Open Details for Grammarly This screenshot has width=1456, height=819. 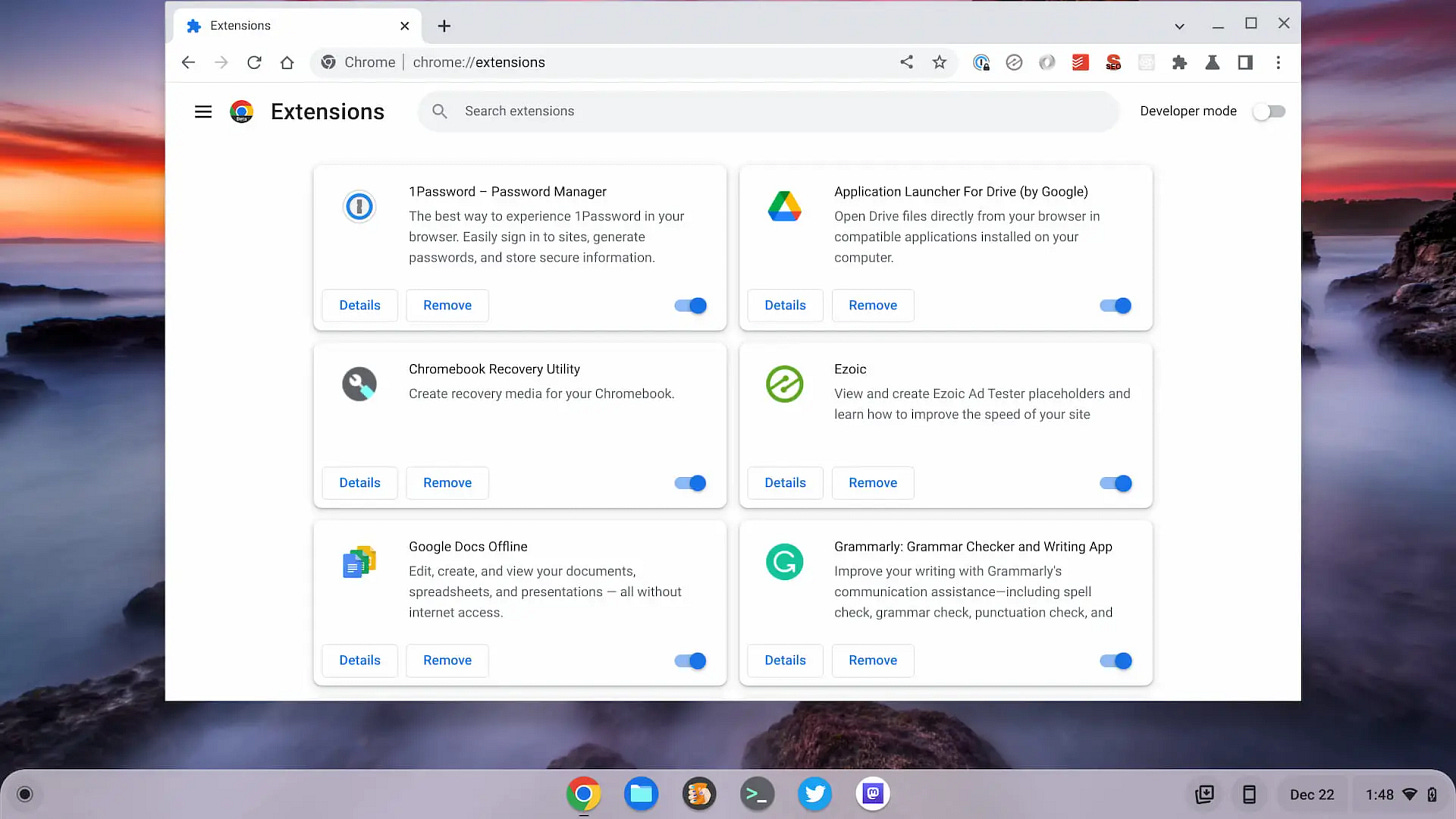click(785, 660)
